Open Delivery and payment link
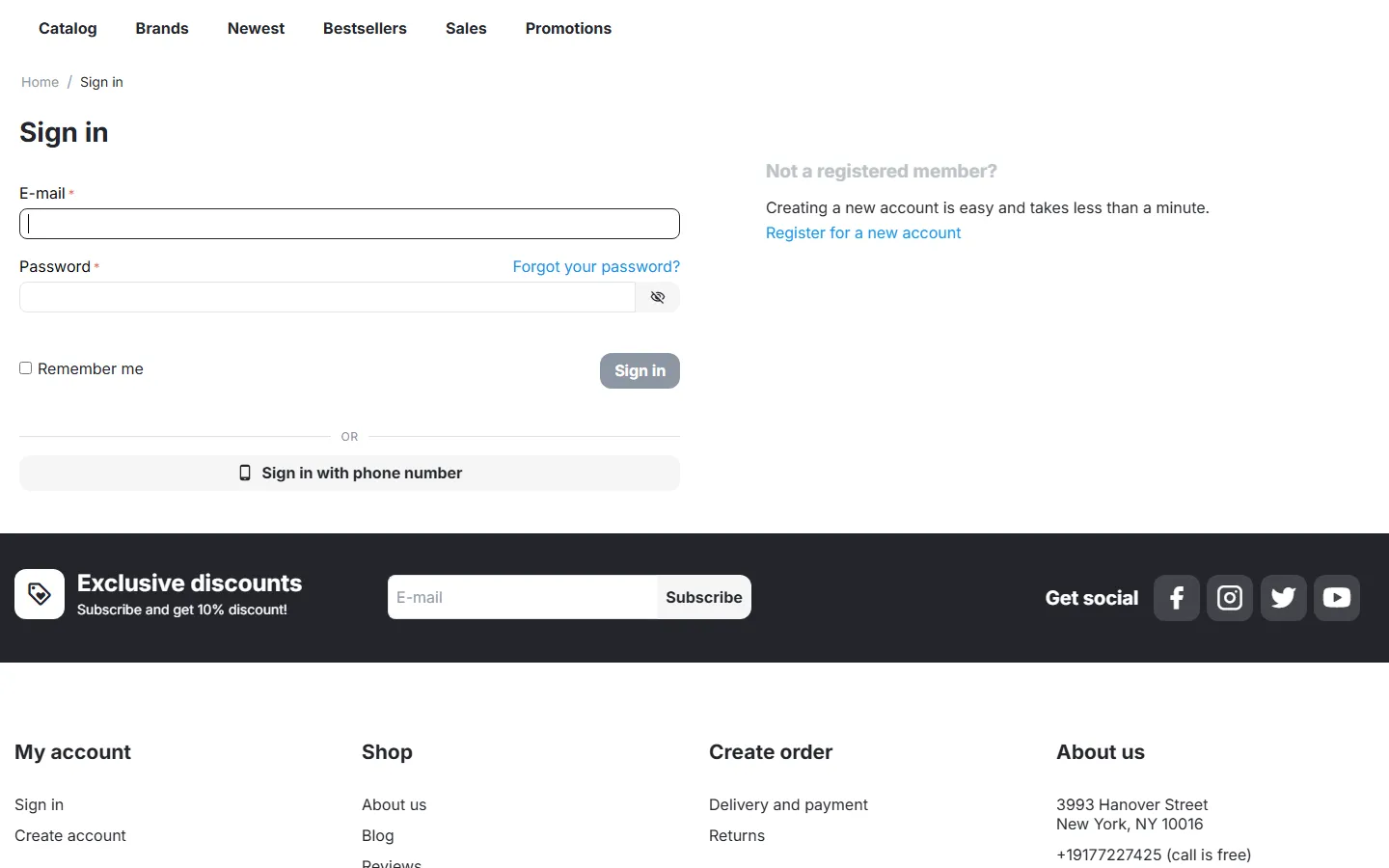 coord(788,804)
